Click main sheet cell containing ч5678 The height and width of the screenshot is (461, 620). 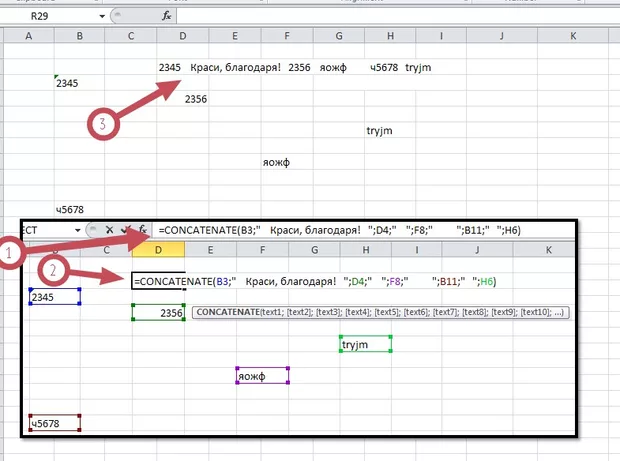[x=79, y=210]
